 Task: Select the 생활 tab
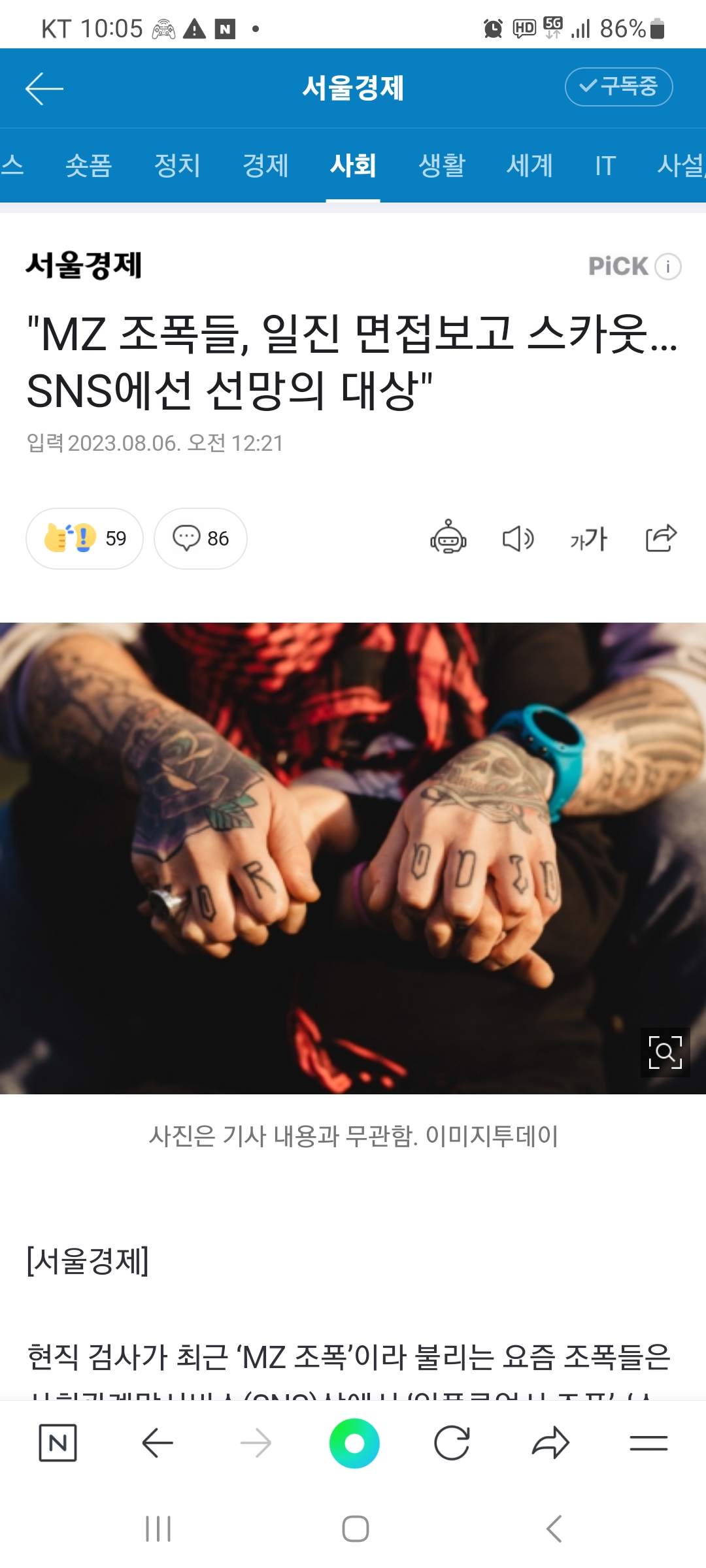point(442,165)
